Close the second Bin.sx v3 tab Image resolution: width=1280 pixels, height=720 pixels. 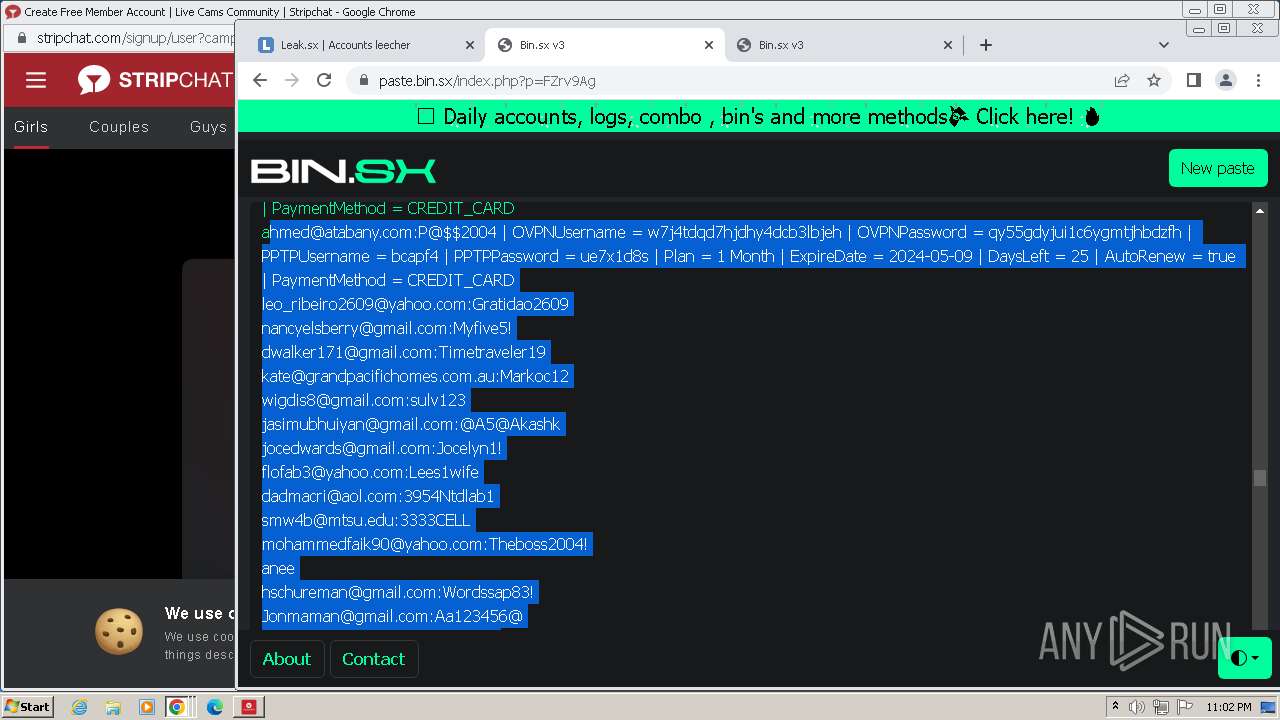click(948, 45)
